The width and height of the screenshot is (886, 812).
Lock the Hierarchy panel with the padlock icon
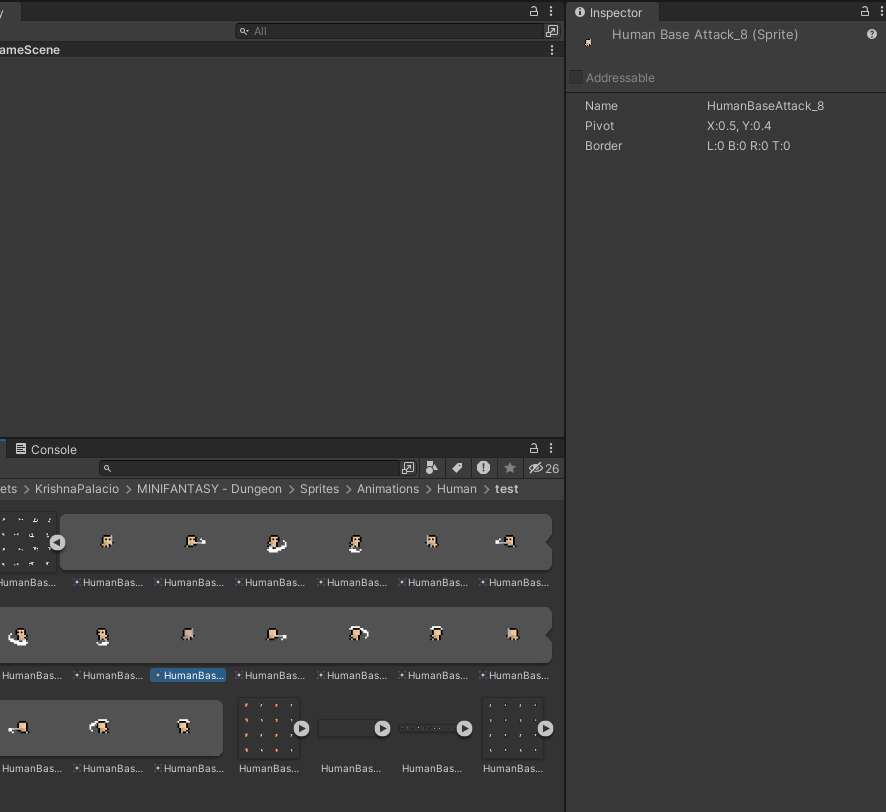point(533,11)
